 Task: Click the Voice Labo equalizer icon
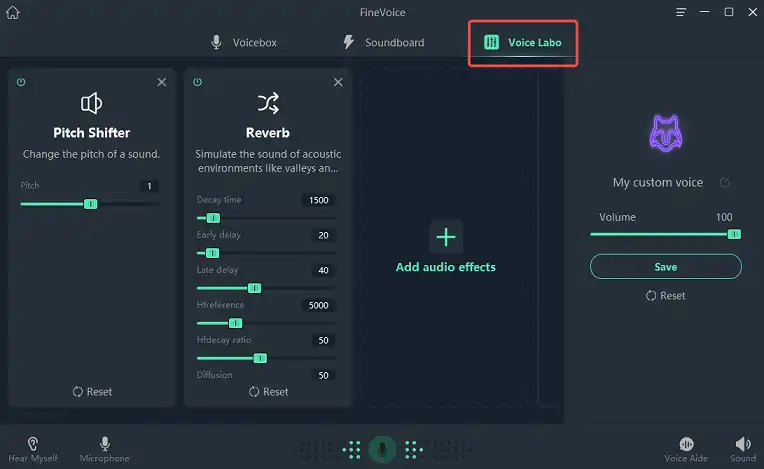491,42
